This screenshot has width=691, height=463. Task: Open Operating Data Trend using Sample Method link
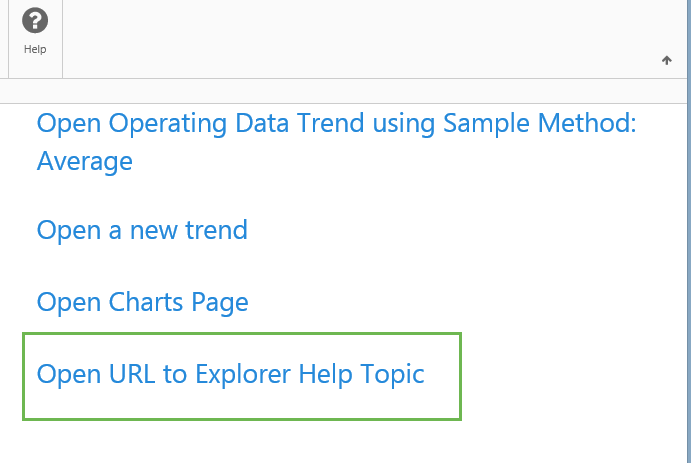click(336, 124)
